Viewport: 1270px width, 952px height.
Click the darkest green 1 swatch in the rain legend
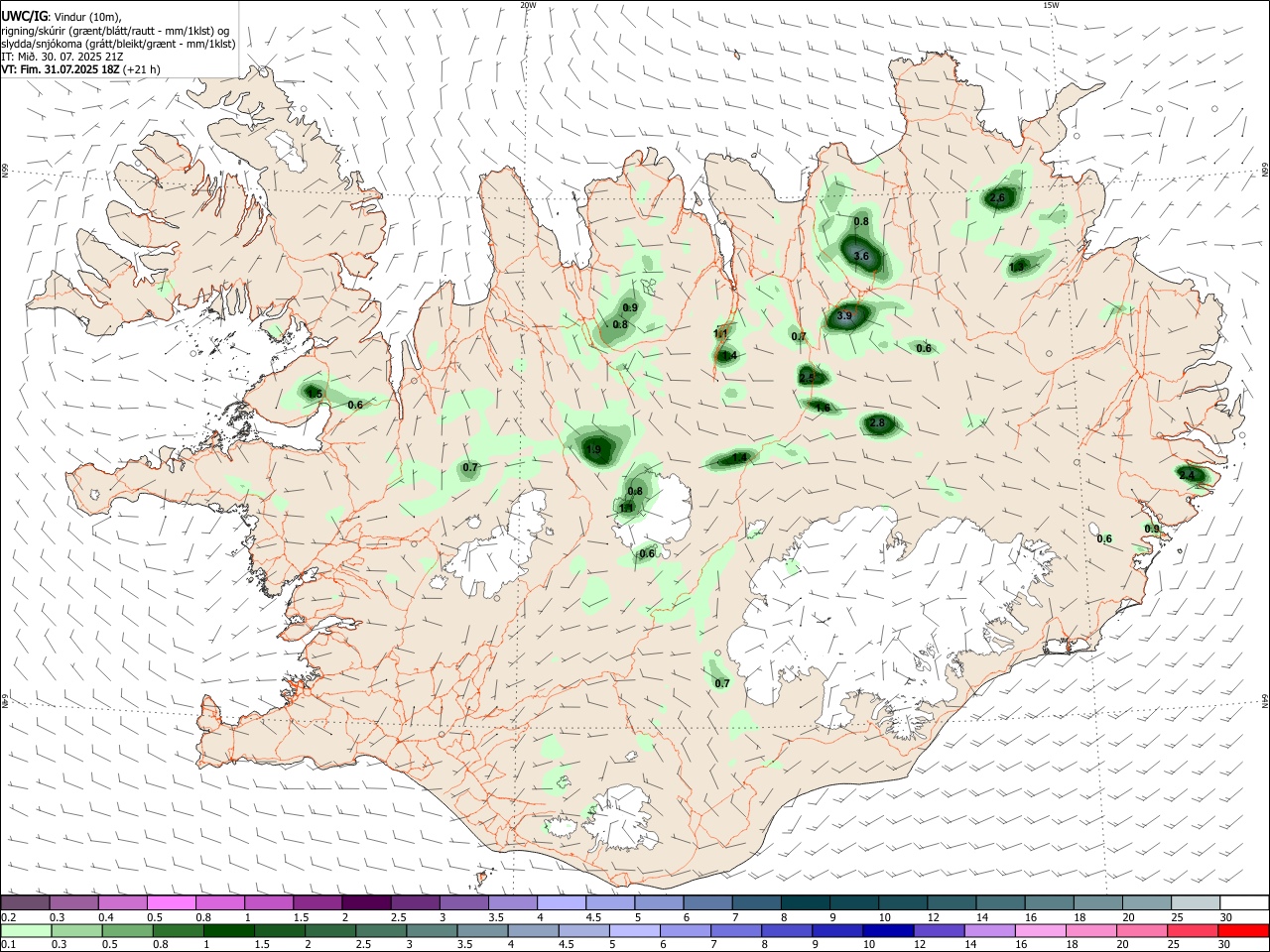pos(228,931)
